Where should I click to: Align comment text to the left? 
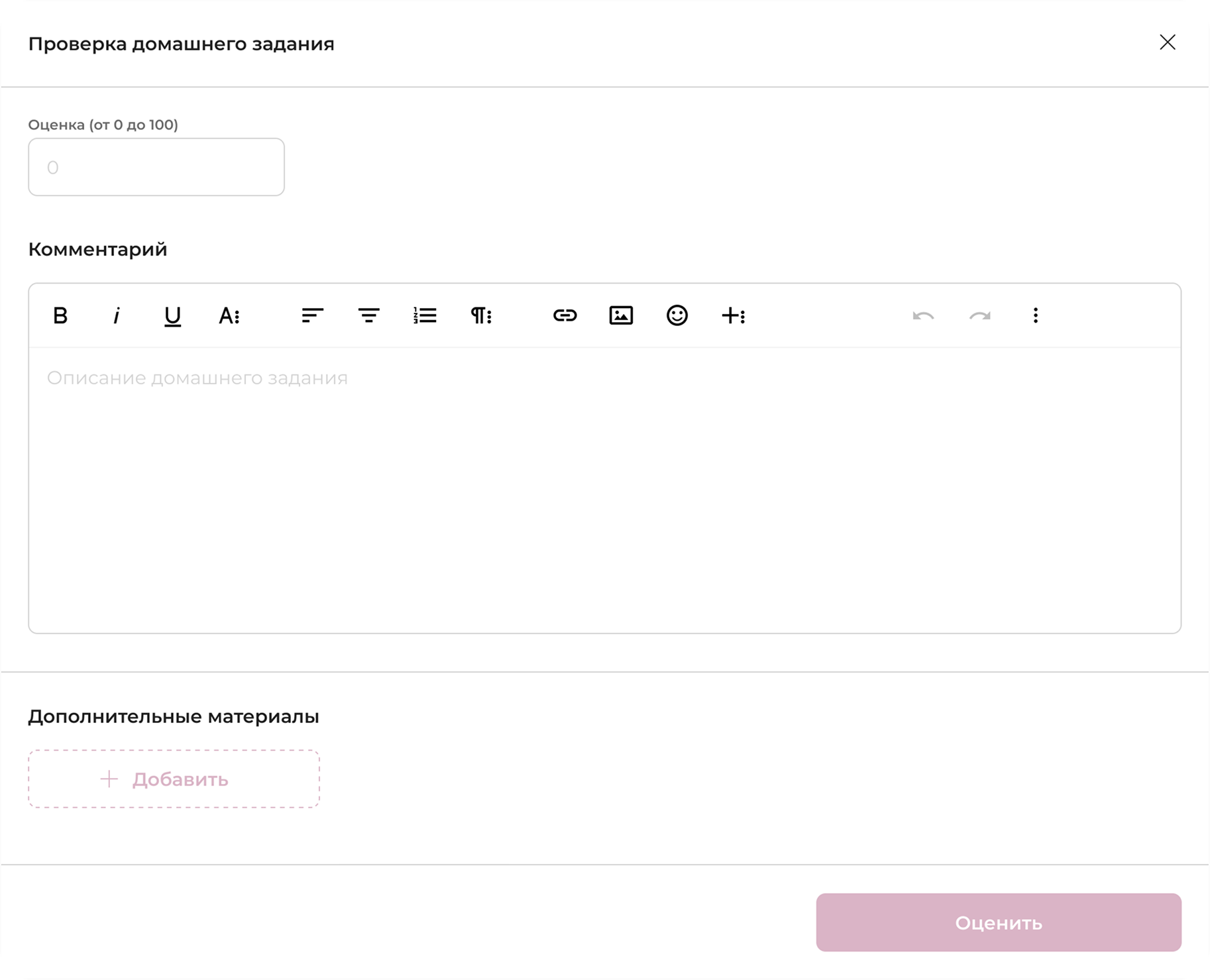coord(313,316)
